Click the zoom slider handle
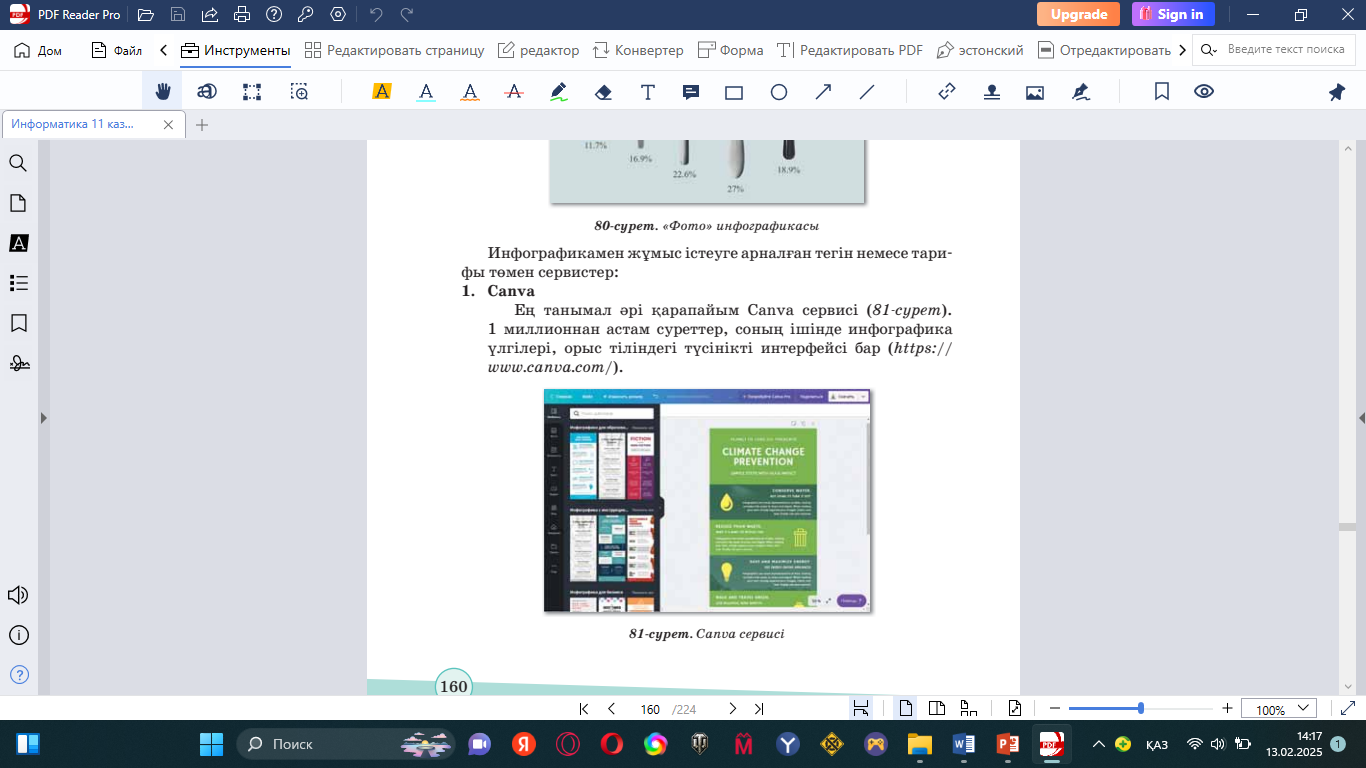 point(1141,708)
